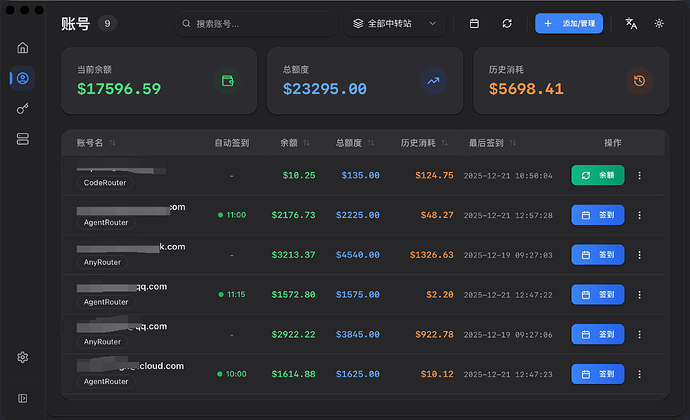Viewport: 690px width, 420px height.
Task: Toggle the sidebar panel collapse icon
Action: pos(22,398)
